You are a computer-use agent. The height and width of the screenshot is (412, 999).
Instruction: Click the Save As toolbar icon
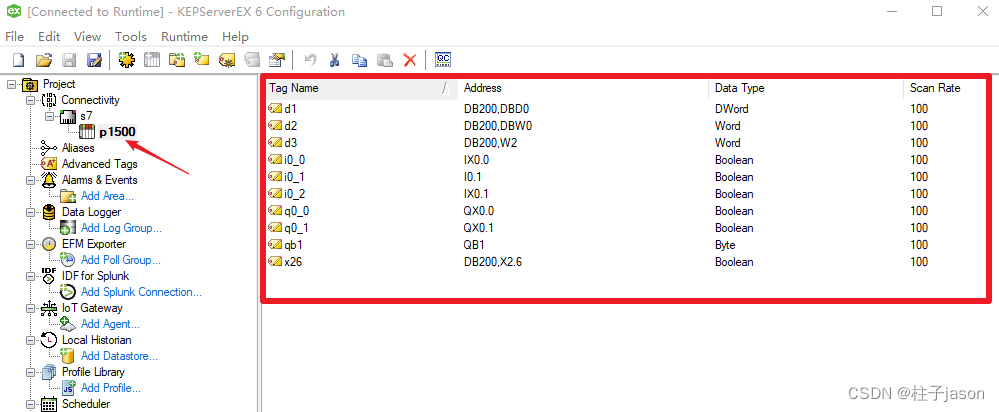(94, 60)
